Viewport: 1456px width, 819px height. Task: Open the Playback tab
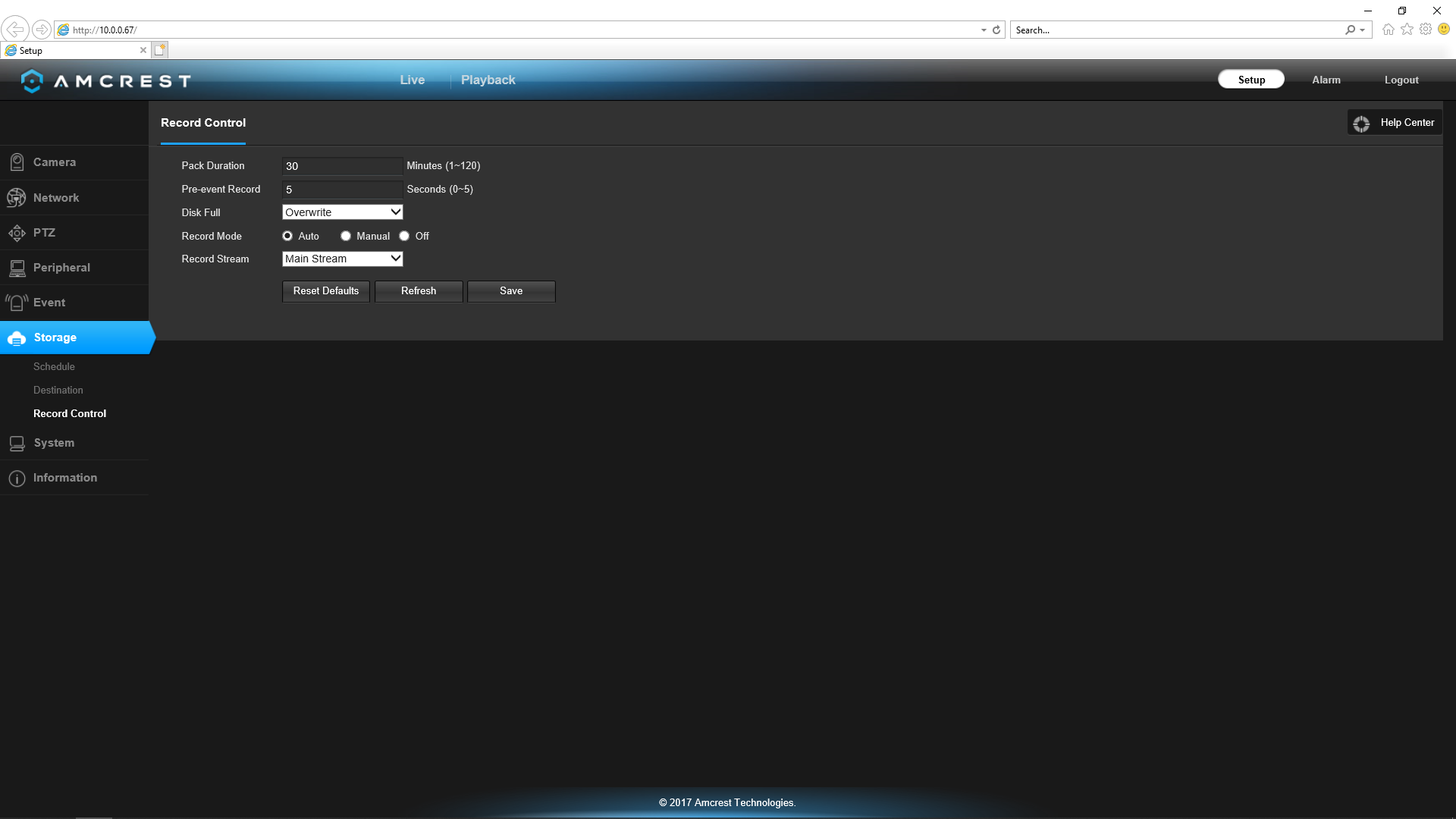[488, 80]
